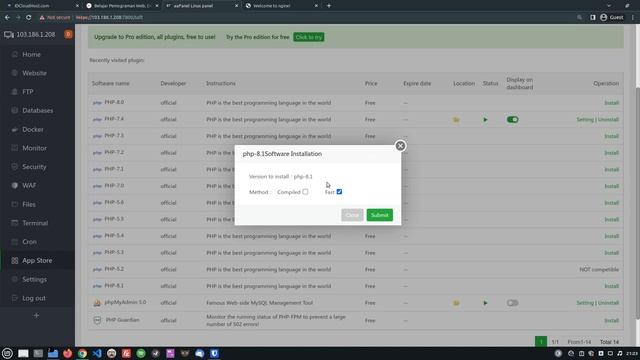
Task: Click the 'Software name' column header
Action: (111, 83)
